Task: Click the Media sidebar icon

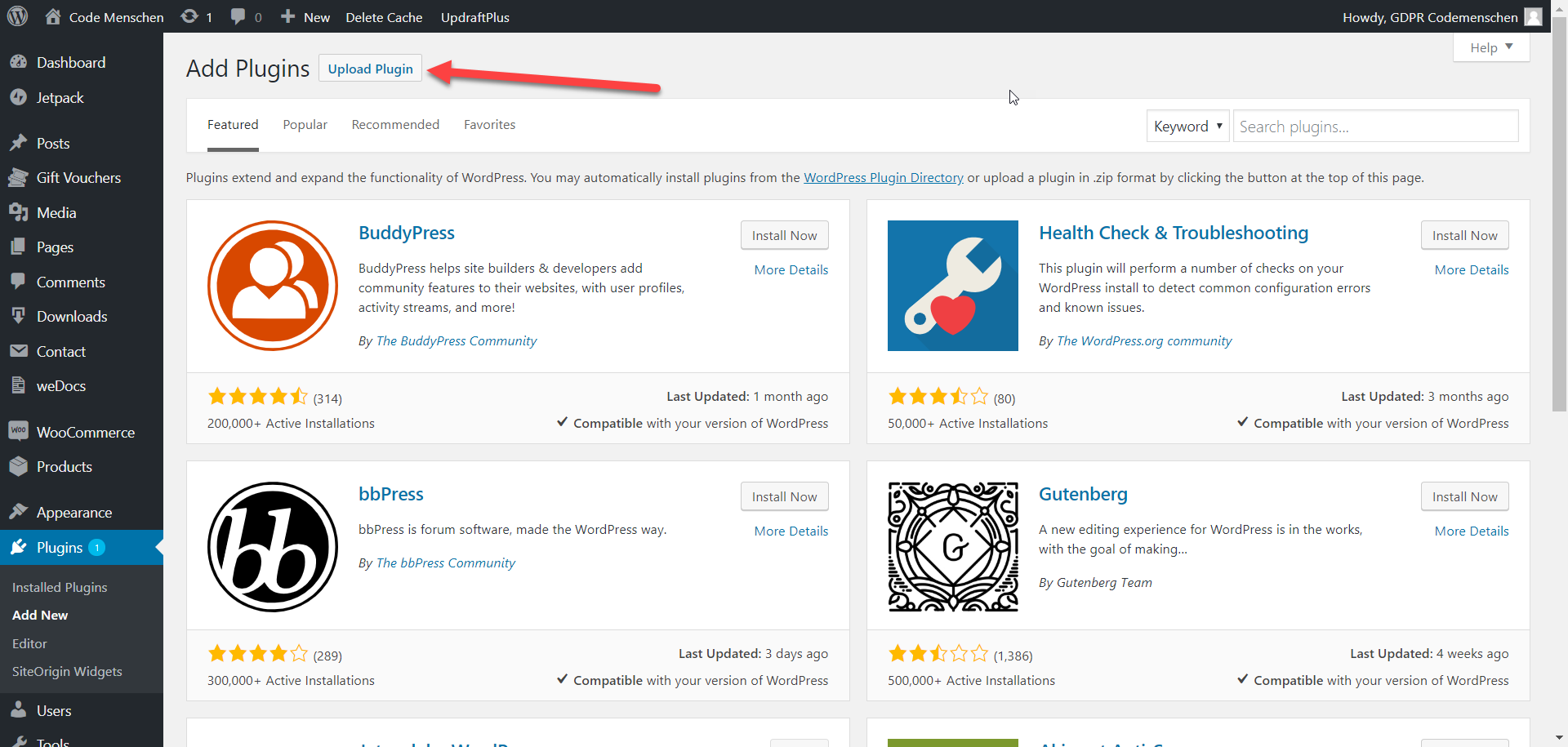Action: [x=18, y=212]
